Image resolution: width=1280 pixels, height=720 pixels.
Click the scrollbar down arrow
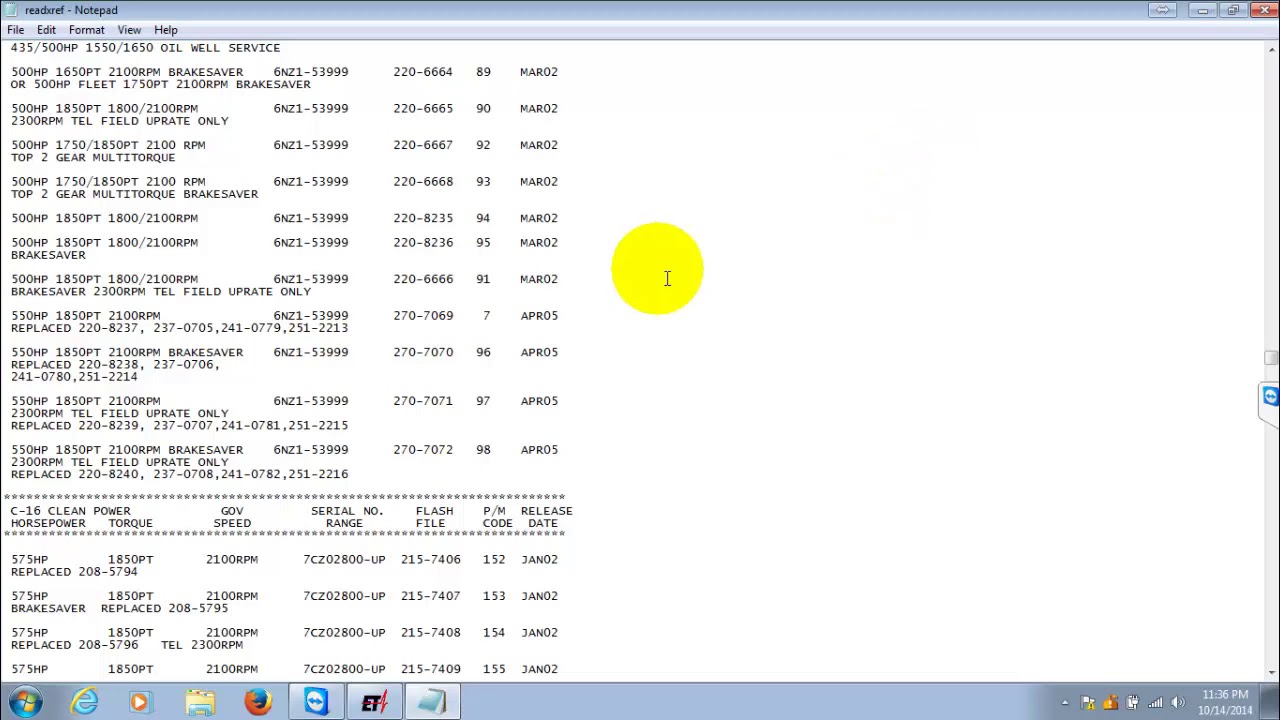click(x=1271, y=671)
